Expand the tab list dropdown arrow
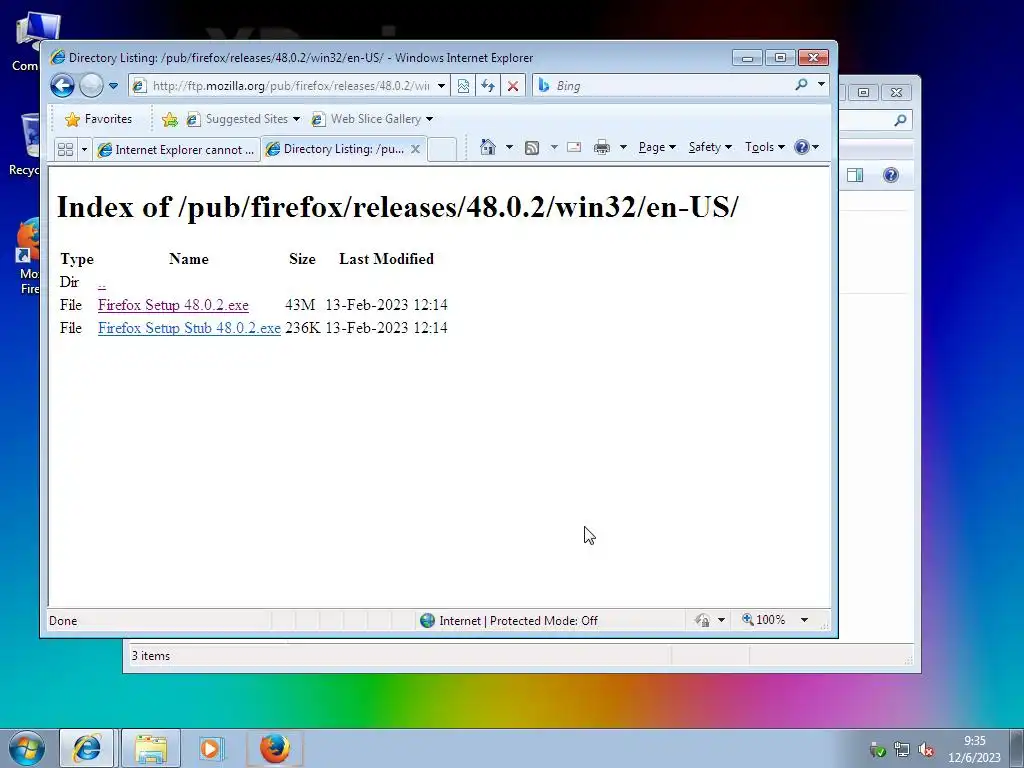1024x768 pixels. (x=84, y=150)
